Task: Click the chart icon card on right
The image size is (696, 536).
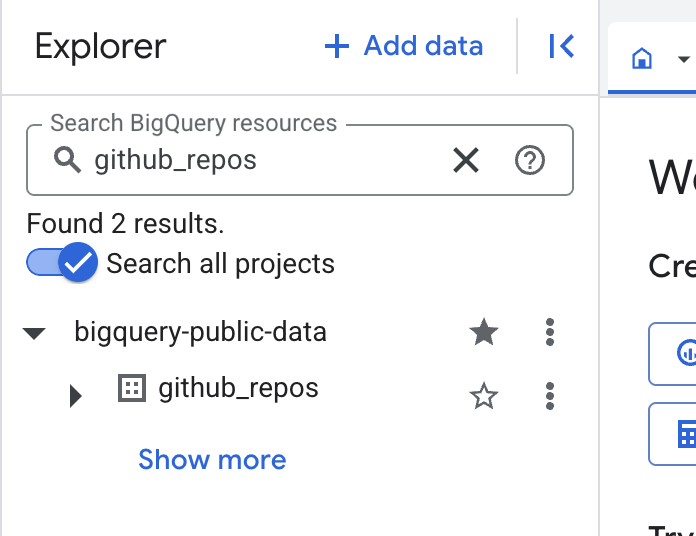Action: [672, 354]
